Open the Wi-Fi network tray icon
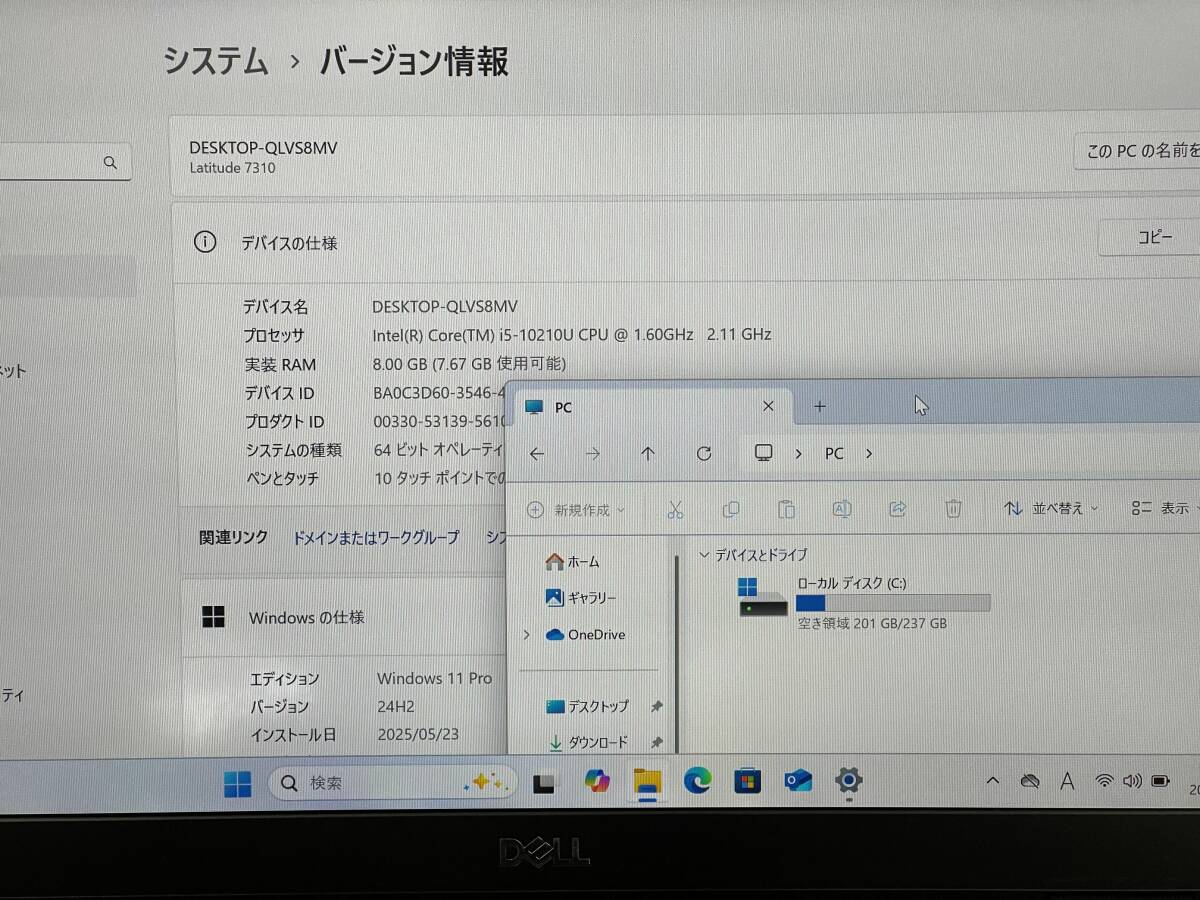Image resolution: width=1200 pixels, height=900 pixels. [1104, 781]
